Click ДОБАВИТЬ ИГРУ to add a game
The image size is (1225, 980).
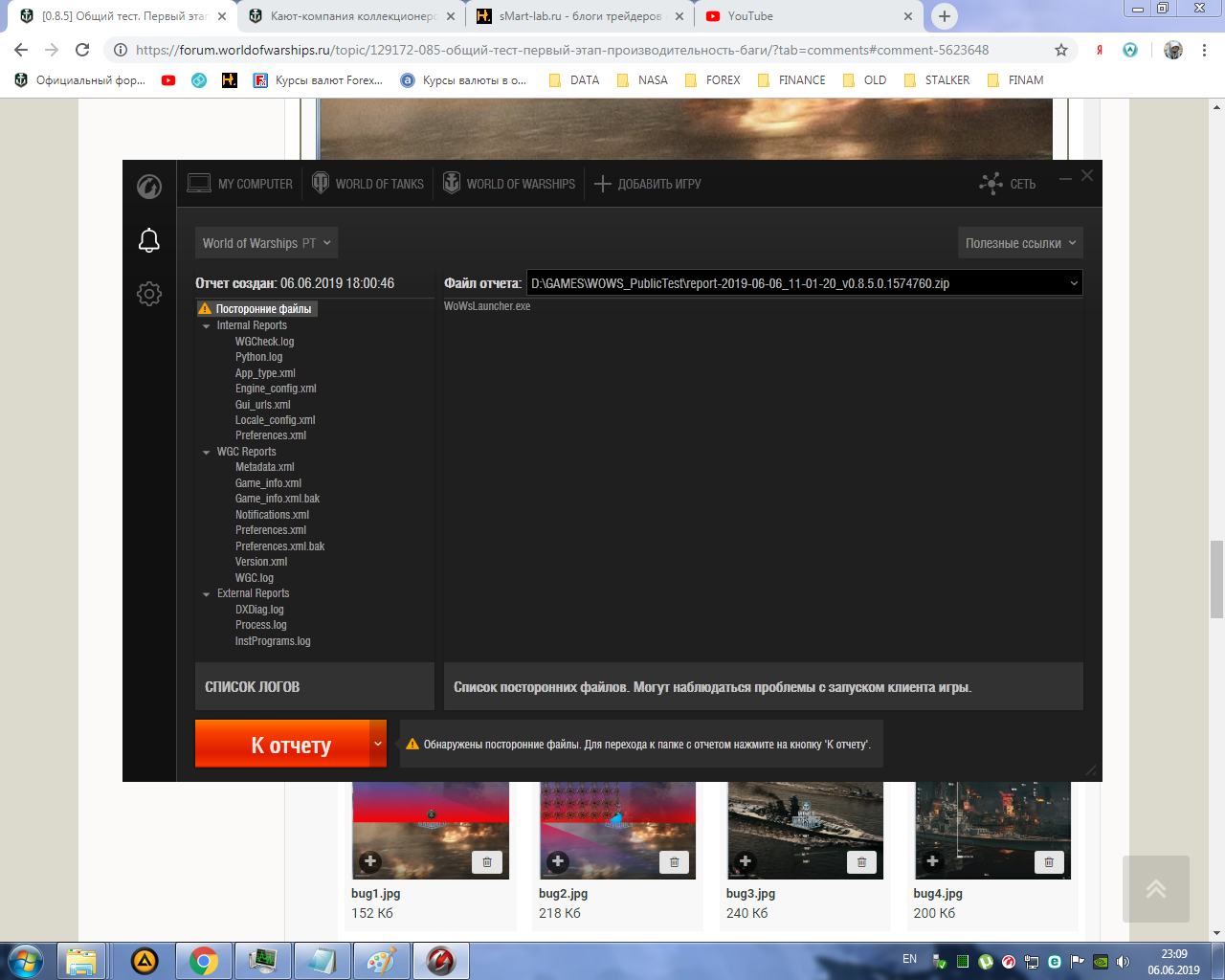coord(648,184)
